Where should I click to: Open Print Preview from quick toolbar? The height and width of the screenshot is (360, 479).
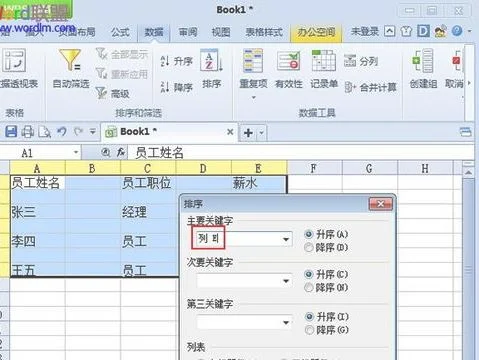pos(45,132)
